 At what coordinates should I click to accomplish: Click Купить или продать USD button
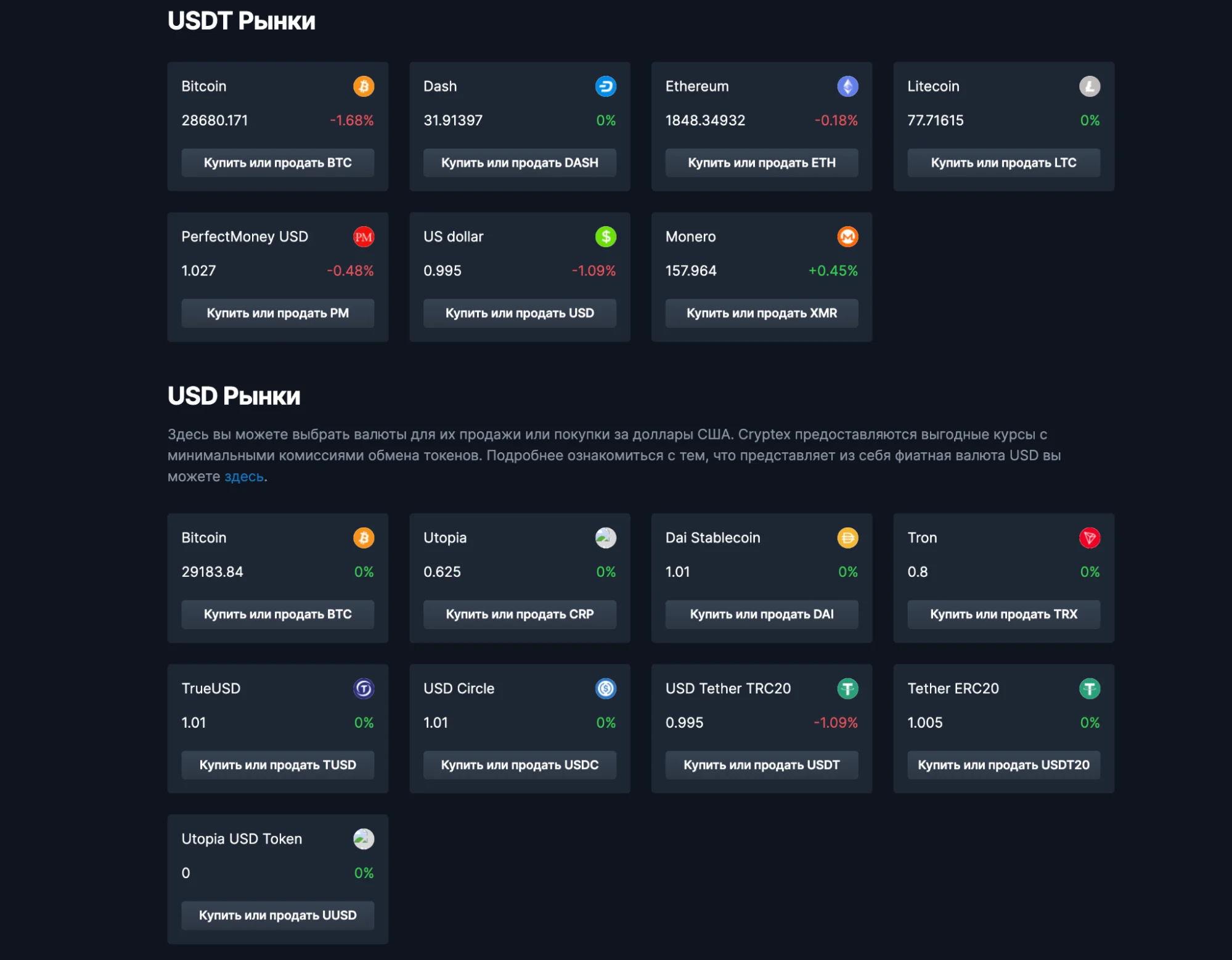tap(520, 313)
